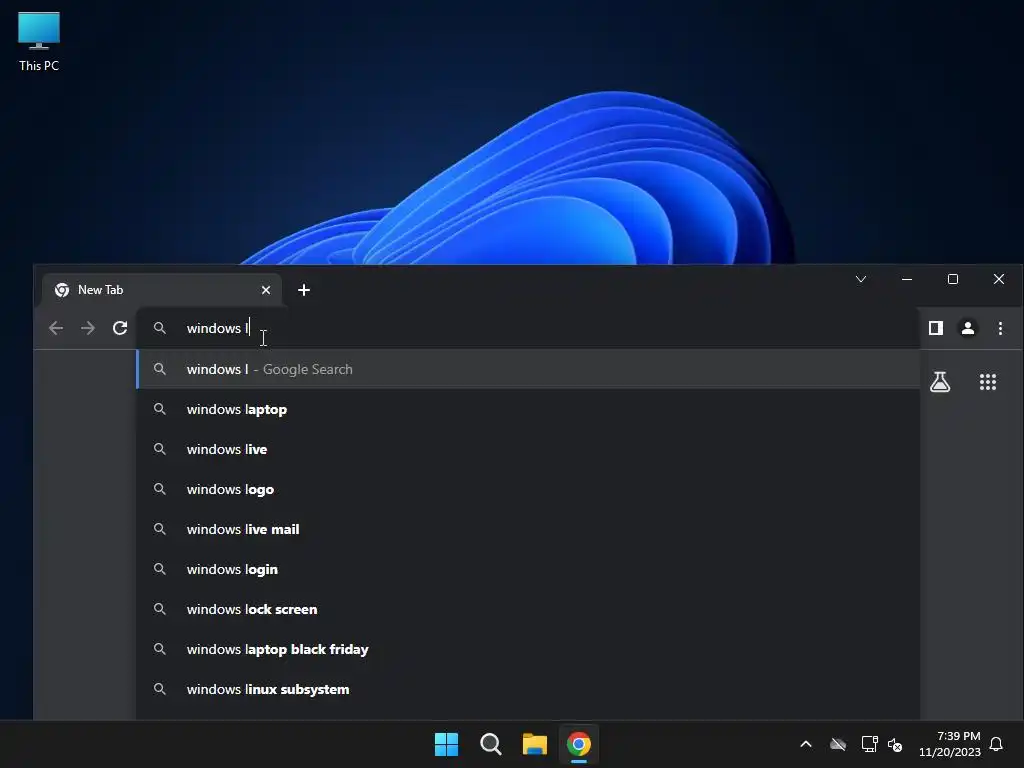1024x768 pixels.
Task: Choose 'windows laptop' suggestion
Action: click(x=528, y=409)
